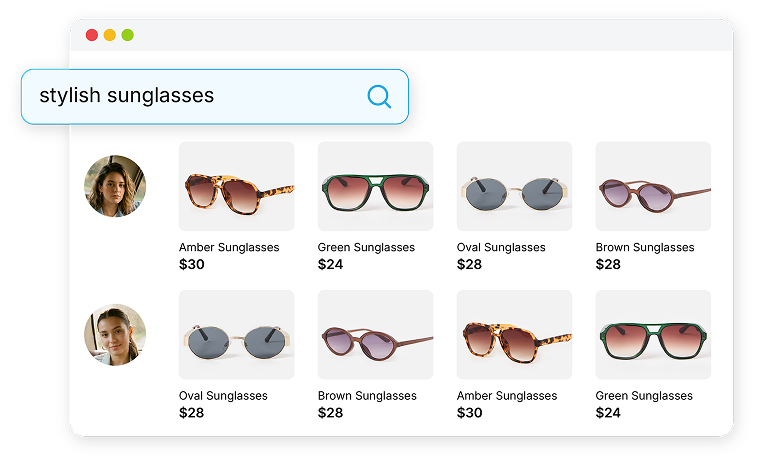Open first-row Brown Sunglasses image

coord(653,186)
